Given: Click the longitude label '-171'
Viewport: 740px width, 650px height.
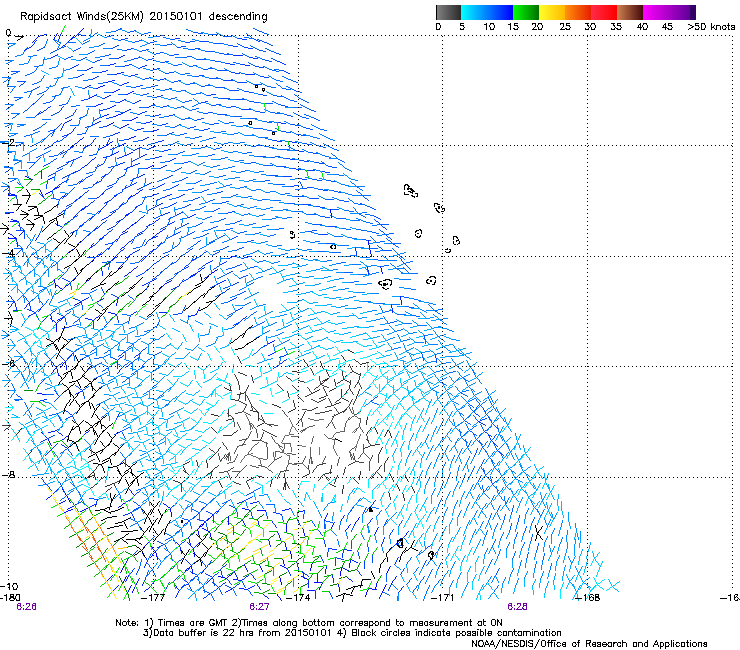Looking at the screenshot, I should coord(442,597).
